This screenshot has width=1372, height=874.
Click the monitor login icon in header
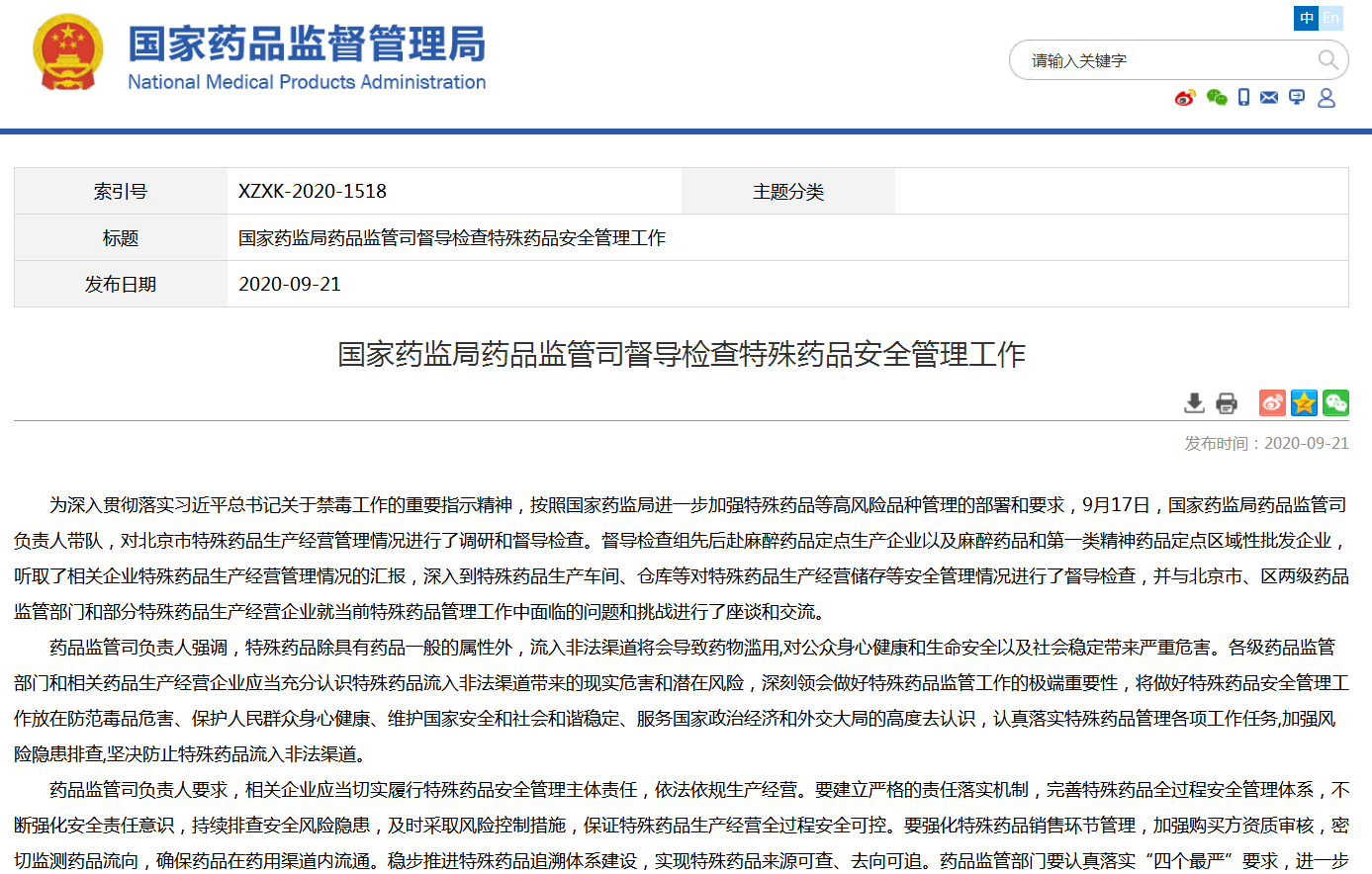(x=1297, y=97)
